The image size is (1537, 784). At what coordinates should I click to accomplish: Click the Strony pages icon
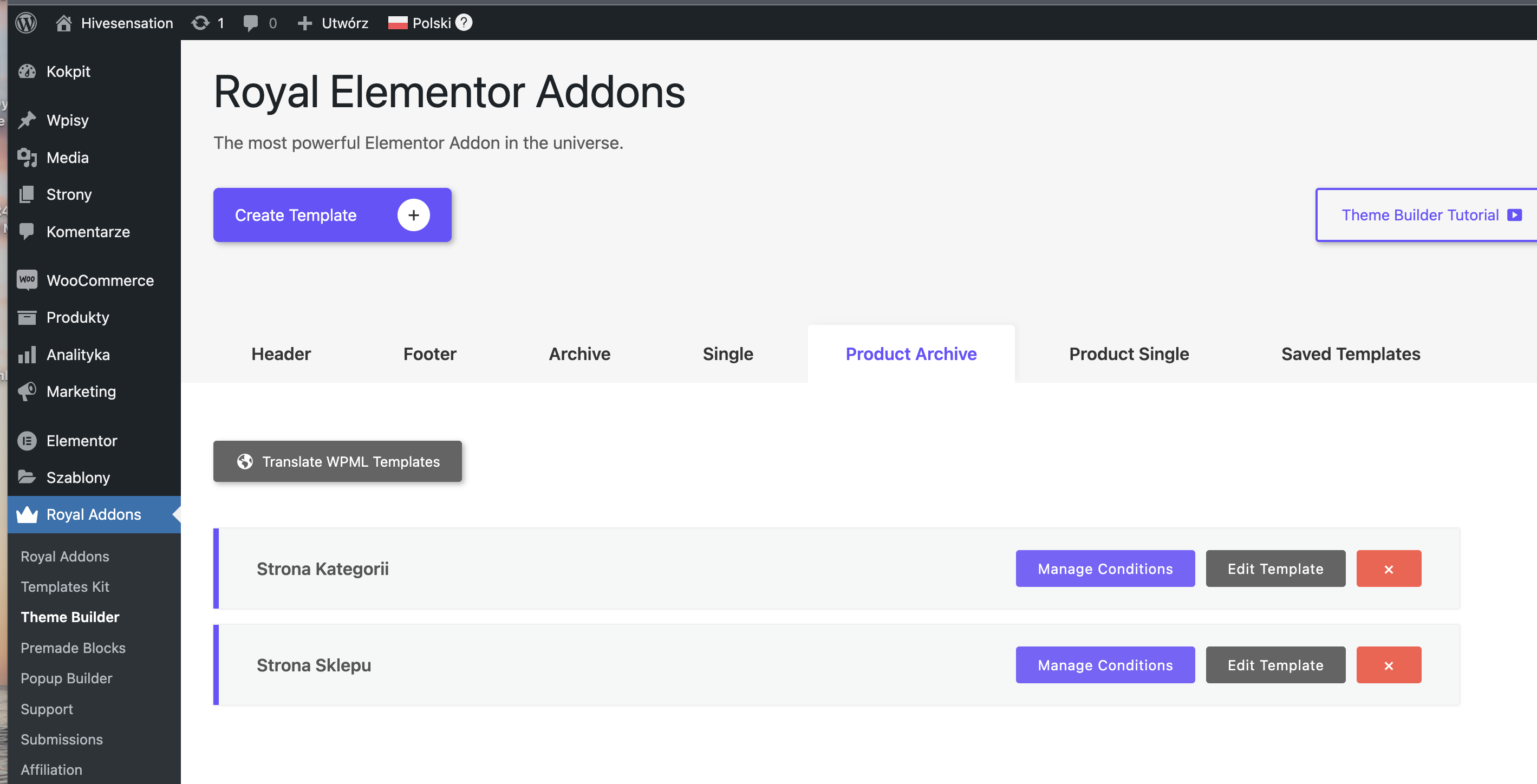27,194
